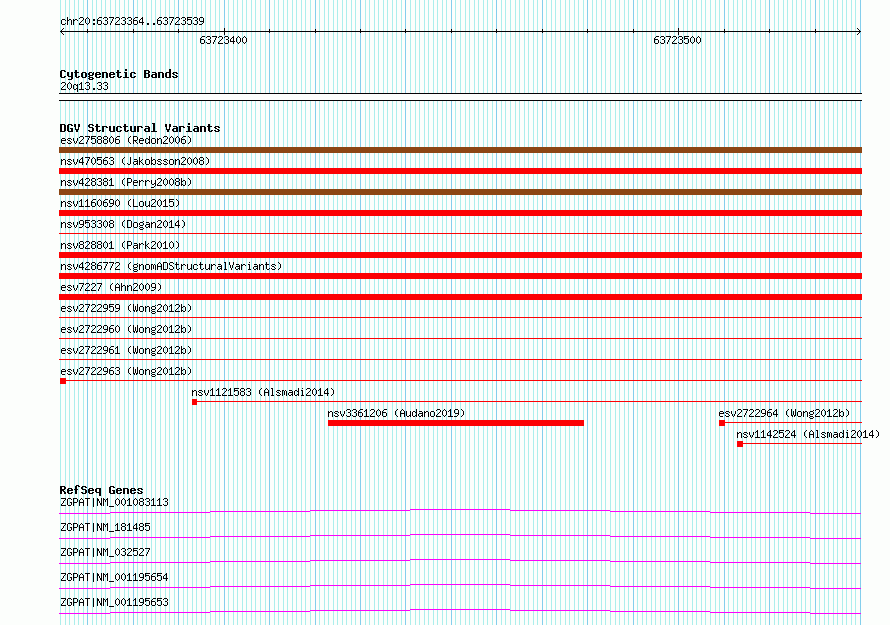Select ZGPAT|NM_032527 transcript label

pos(105,552)
